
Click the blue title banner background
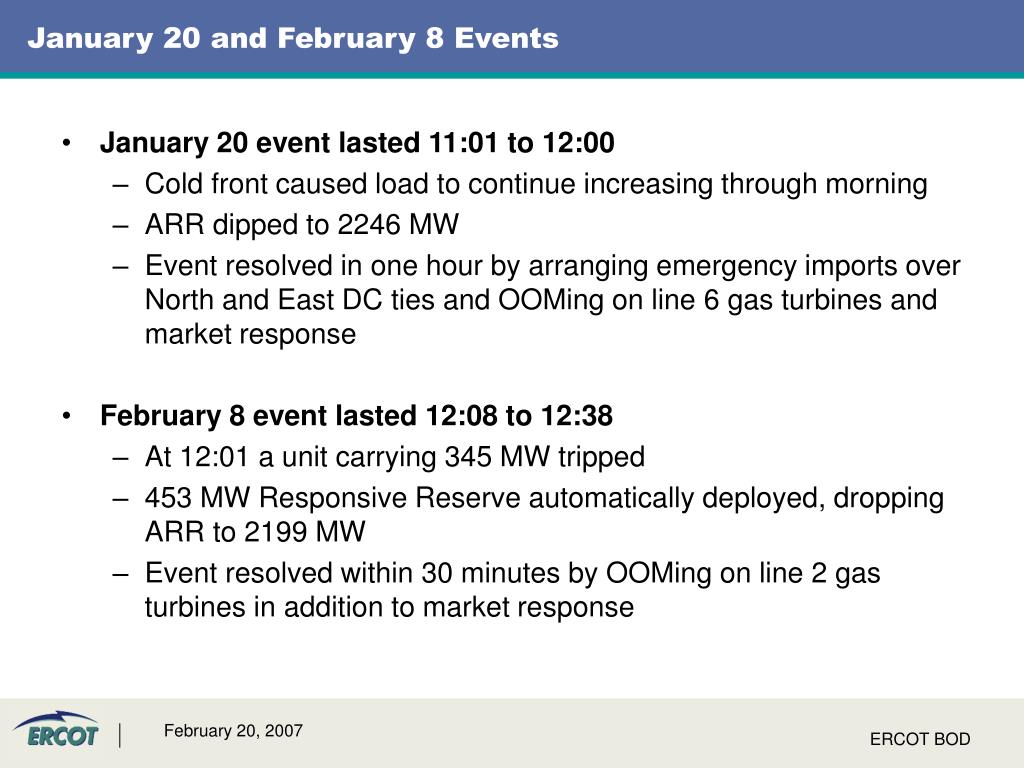[784, 37]
